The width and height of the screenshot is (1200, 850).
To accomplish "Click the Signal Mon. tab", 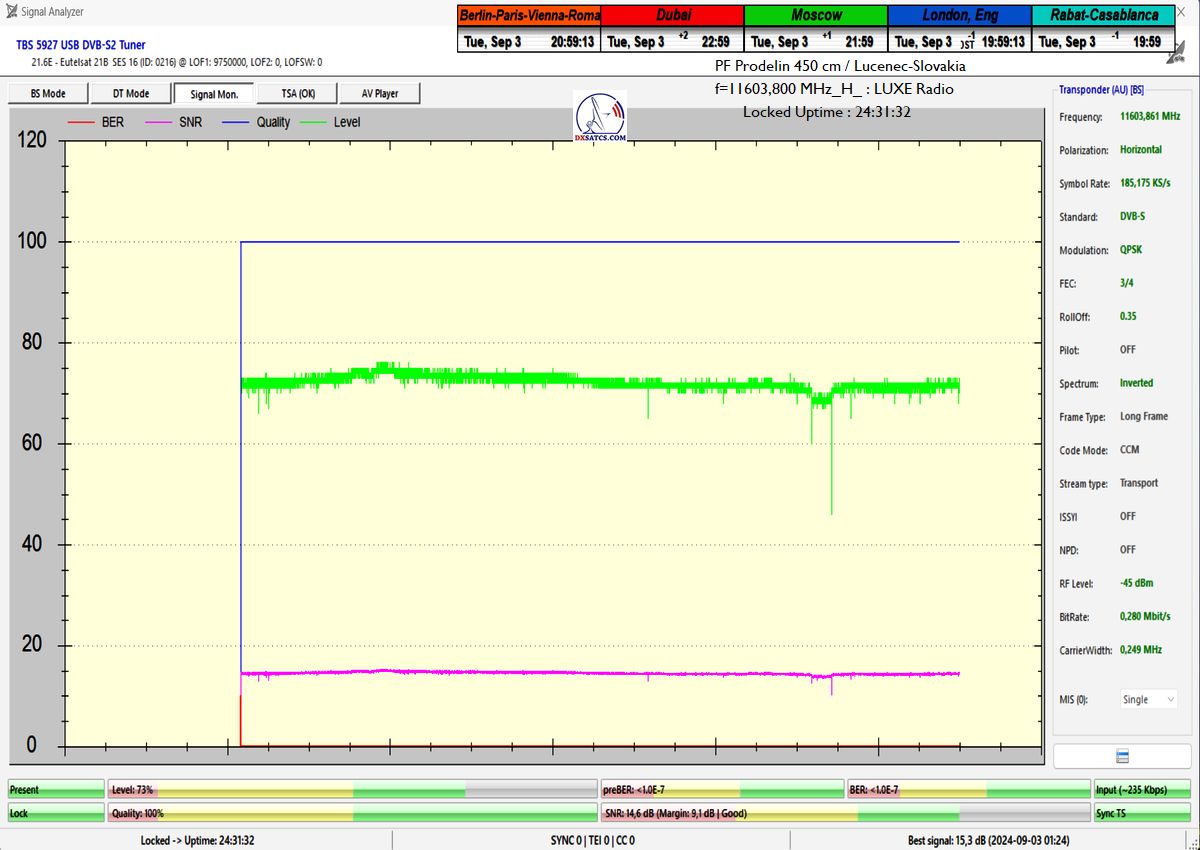I will pyautogui.click(x=214, y=93).
